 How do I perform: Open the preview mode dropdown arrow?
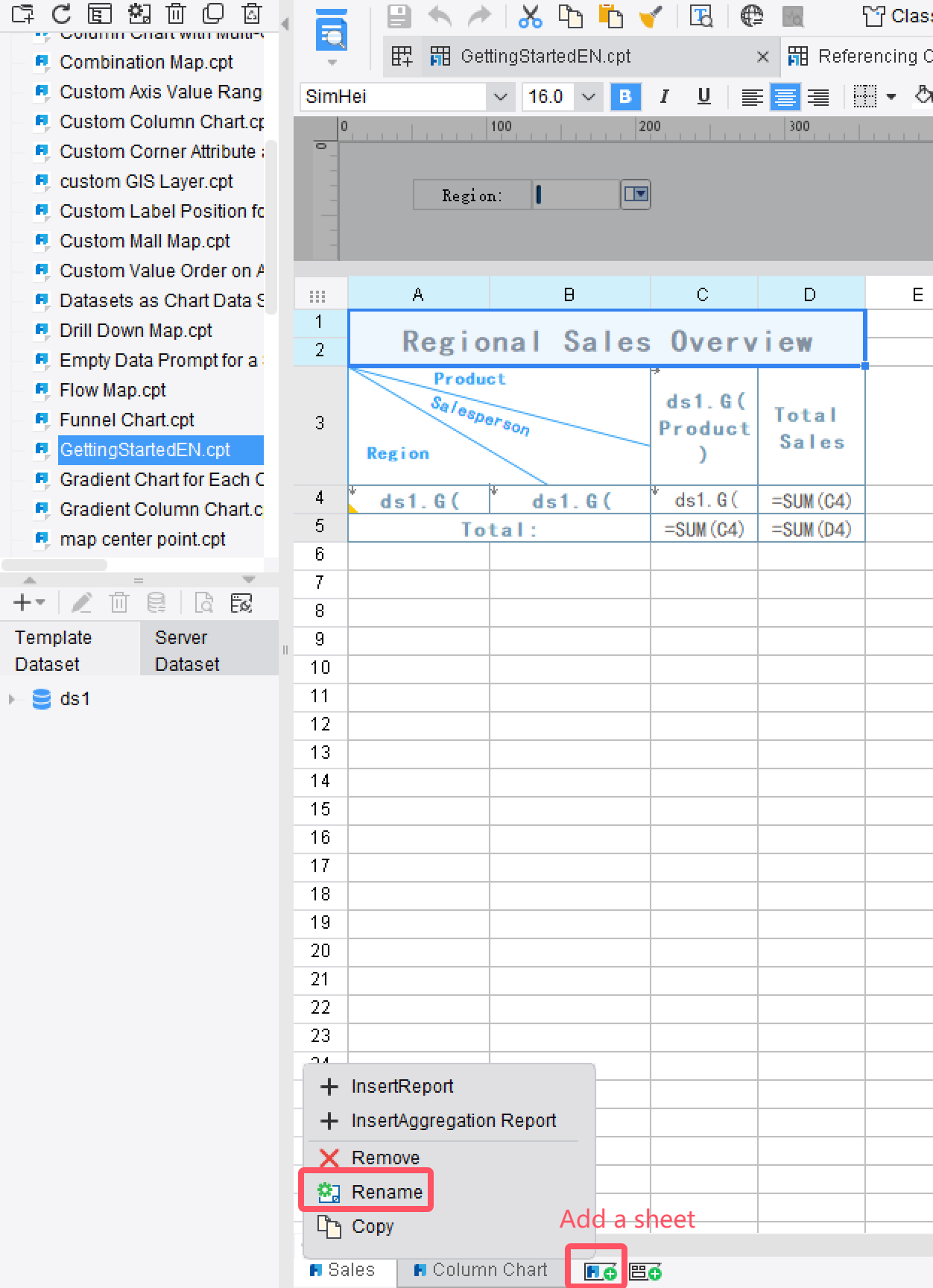pos(332,63)
